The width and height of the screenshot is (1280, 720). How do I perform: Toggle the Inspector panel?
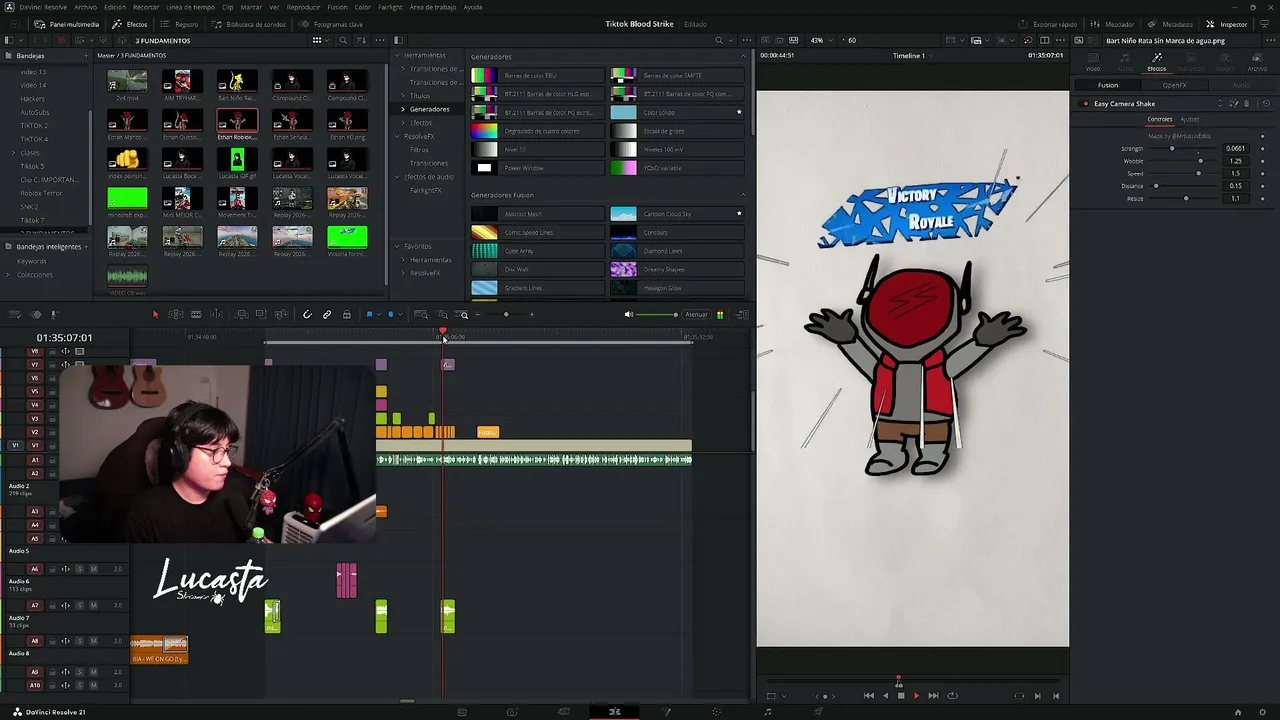1227,24
